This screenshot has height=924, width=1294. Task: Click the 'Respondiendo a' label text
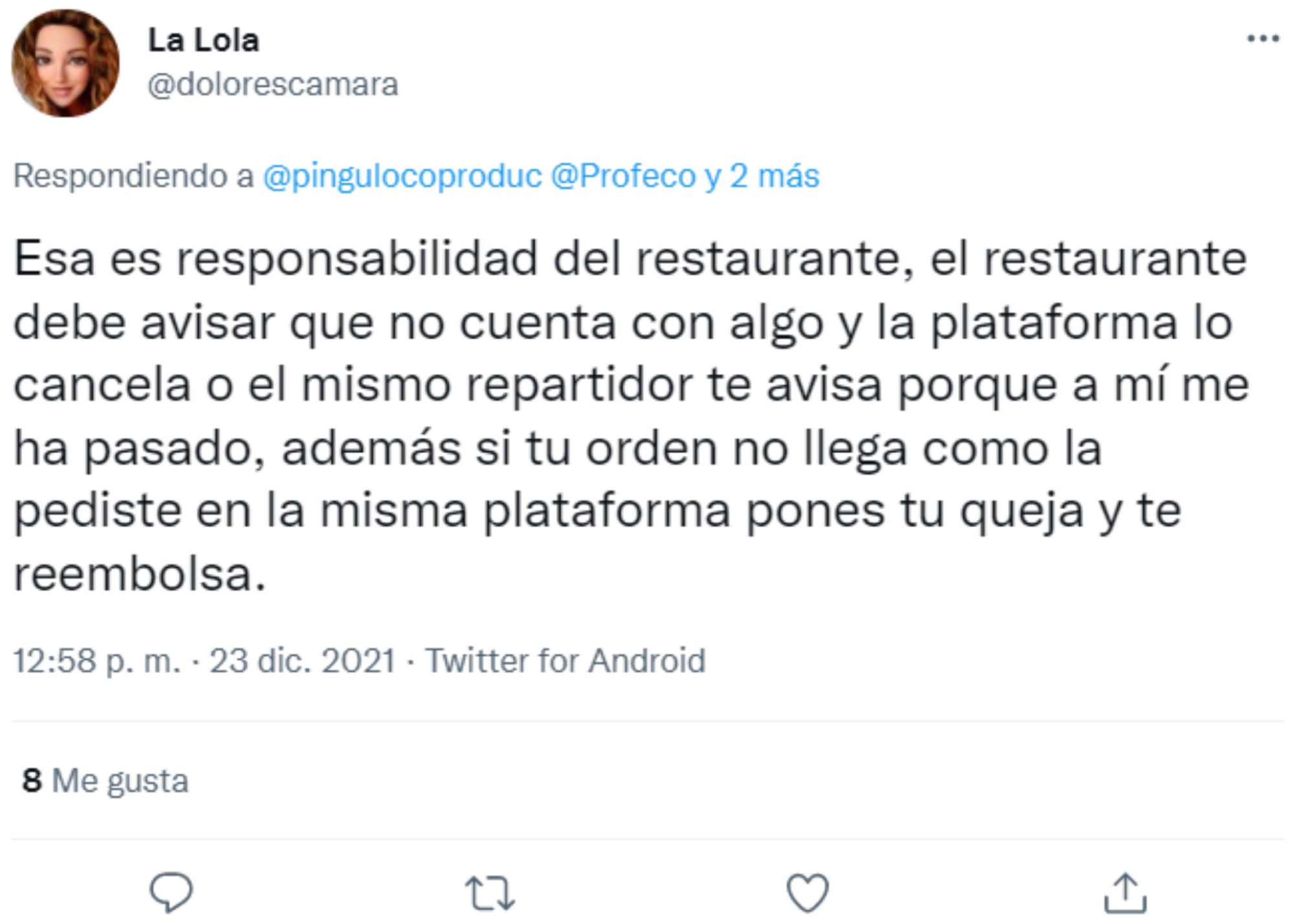133,176
